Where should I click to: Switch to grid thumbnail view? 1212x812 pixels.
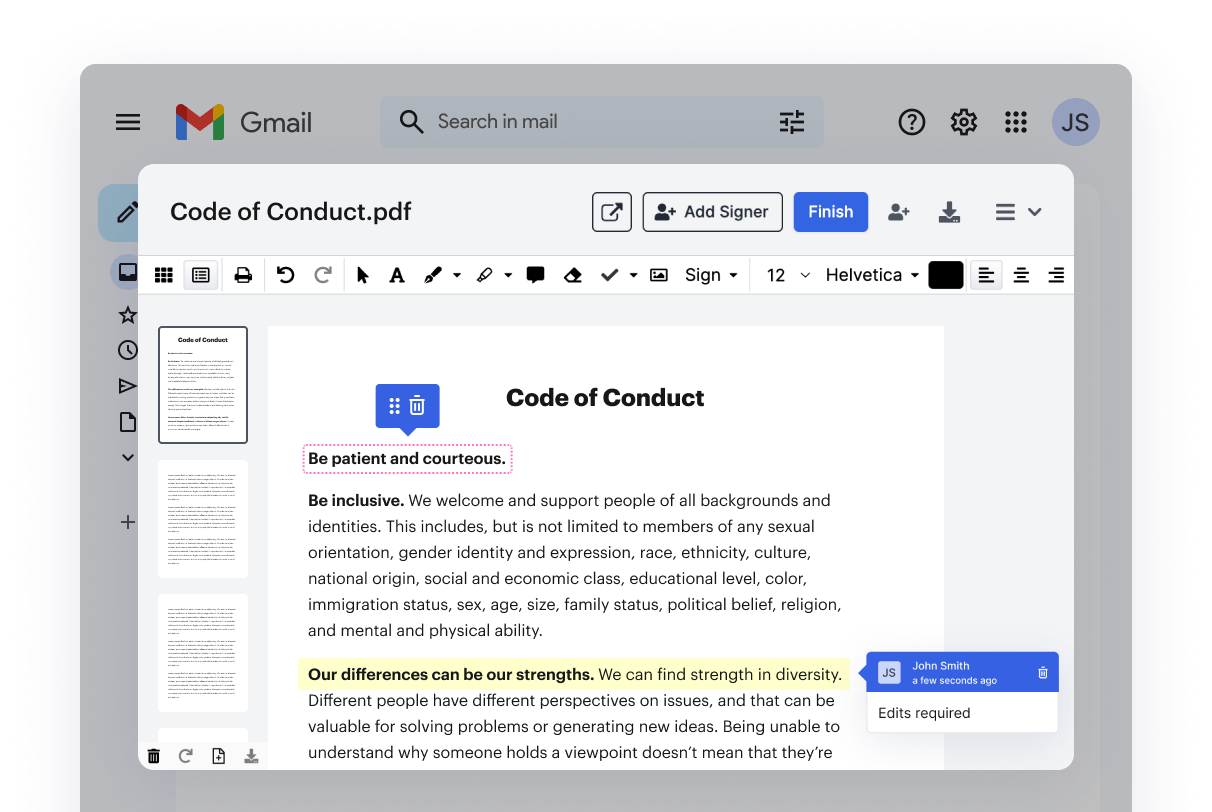point(163,275)
